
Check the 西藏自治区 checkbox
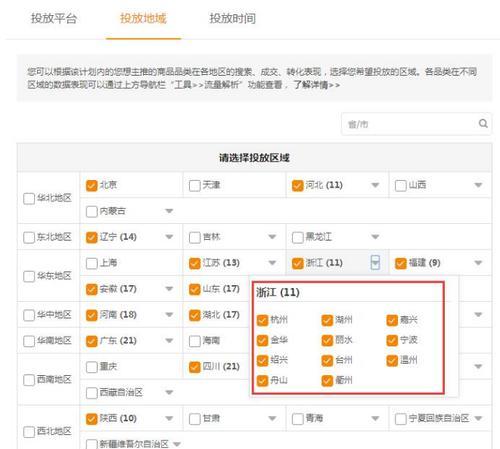tap(91, 393)
